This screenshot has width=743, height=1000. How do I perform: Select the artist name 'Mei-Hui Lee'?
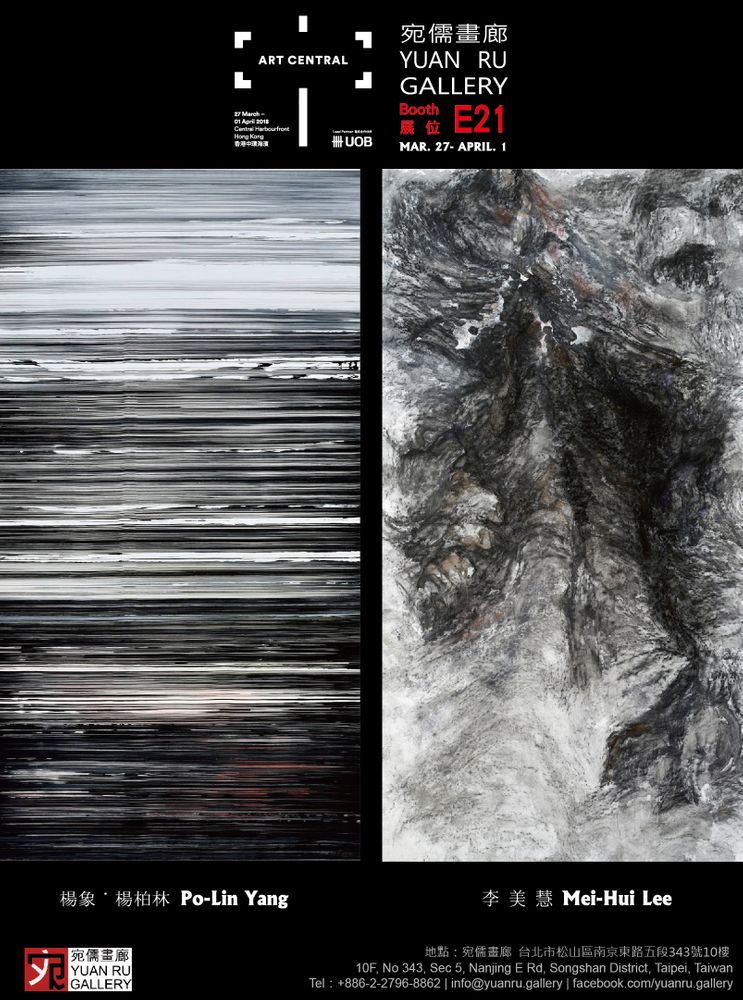[x=617, y=899]
